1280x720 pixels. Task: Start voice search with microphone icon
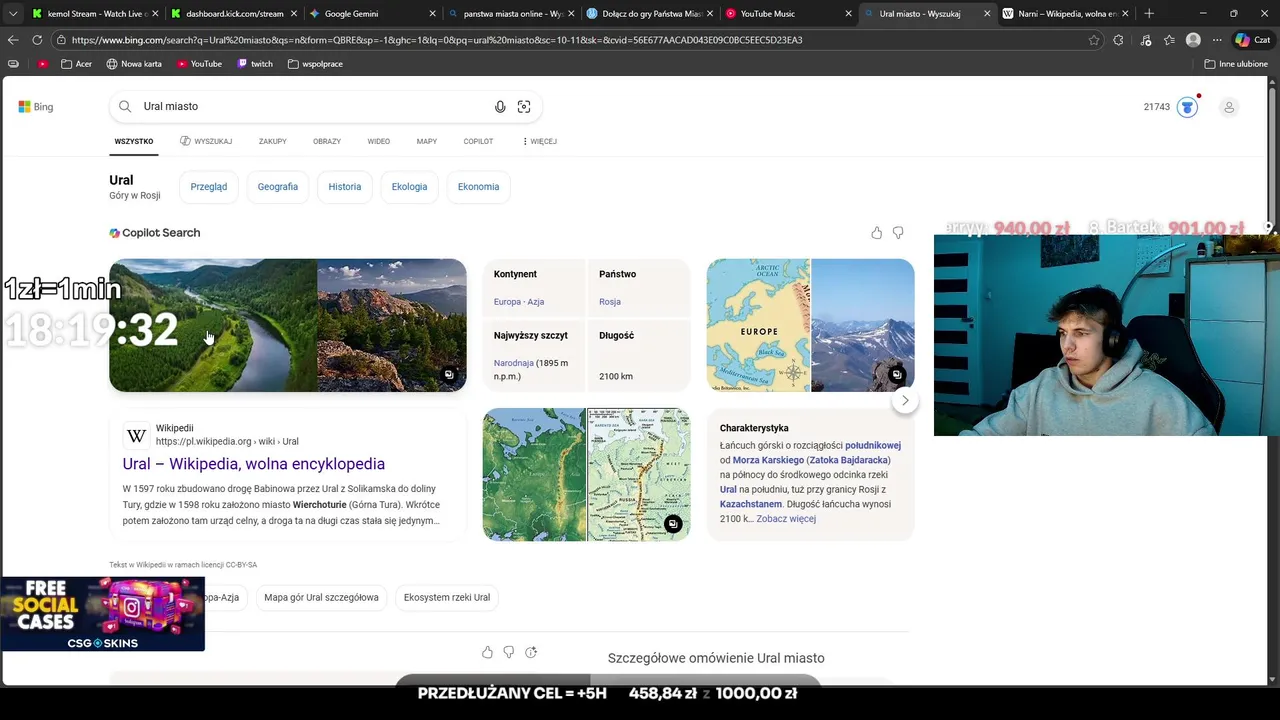[x=500, y=107]
